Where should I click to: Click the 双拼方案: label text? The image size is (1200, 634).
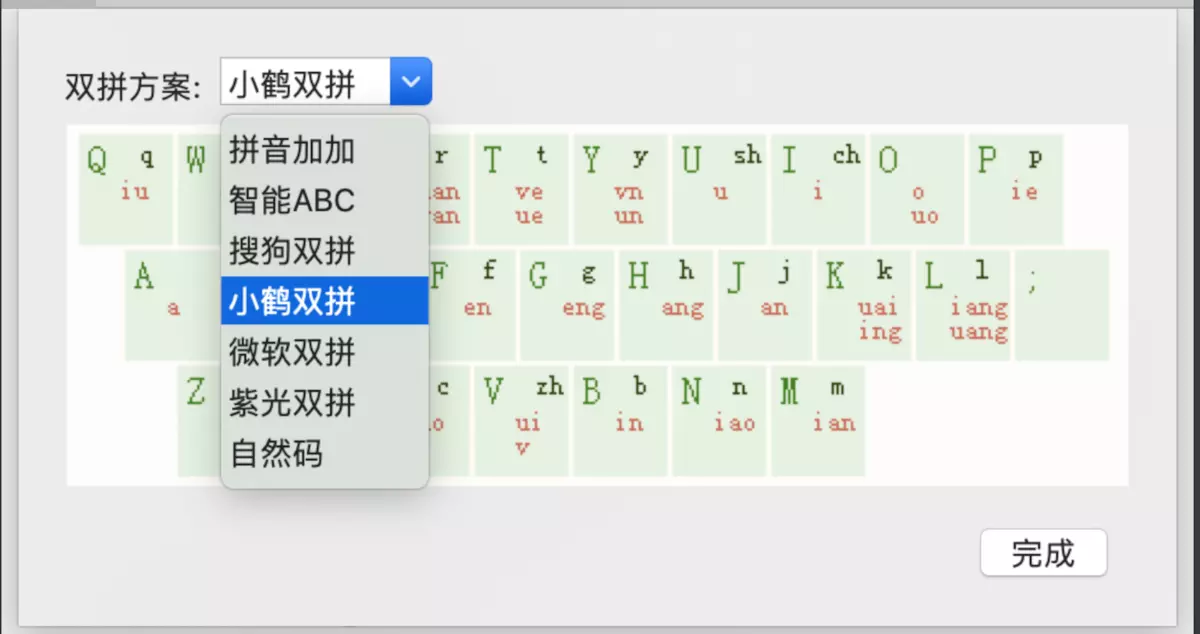click(x=134, y=87)
